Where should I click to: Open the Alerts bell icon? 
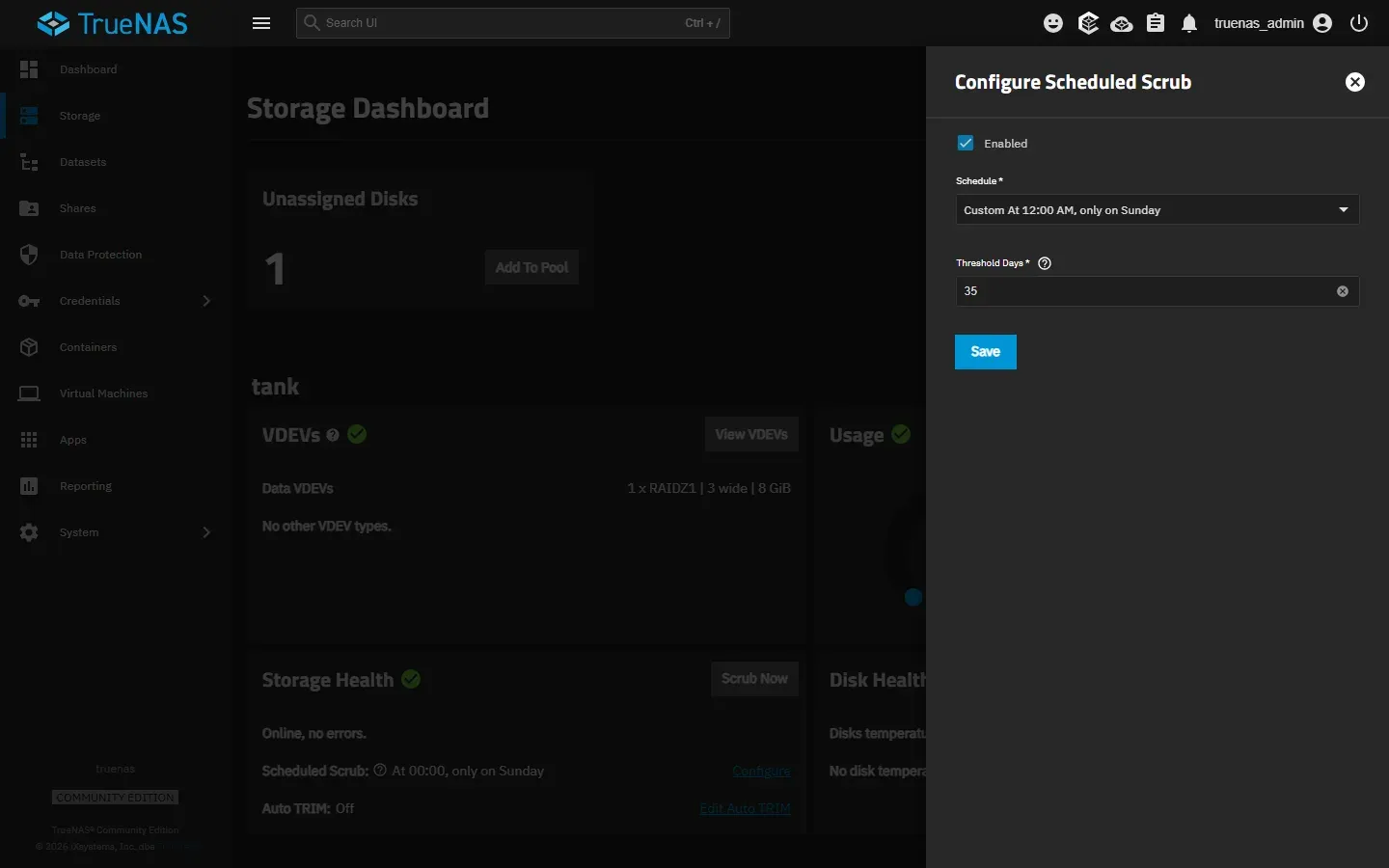coord(1189,23)
